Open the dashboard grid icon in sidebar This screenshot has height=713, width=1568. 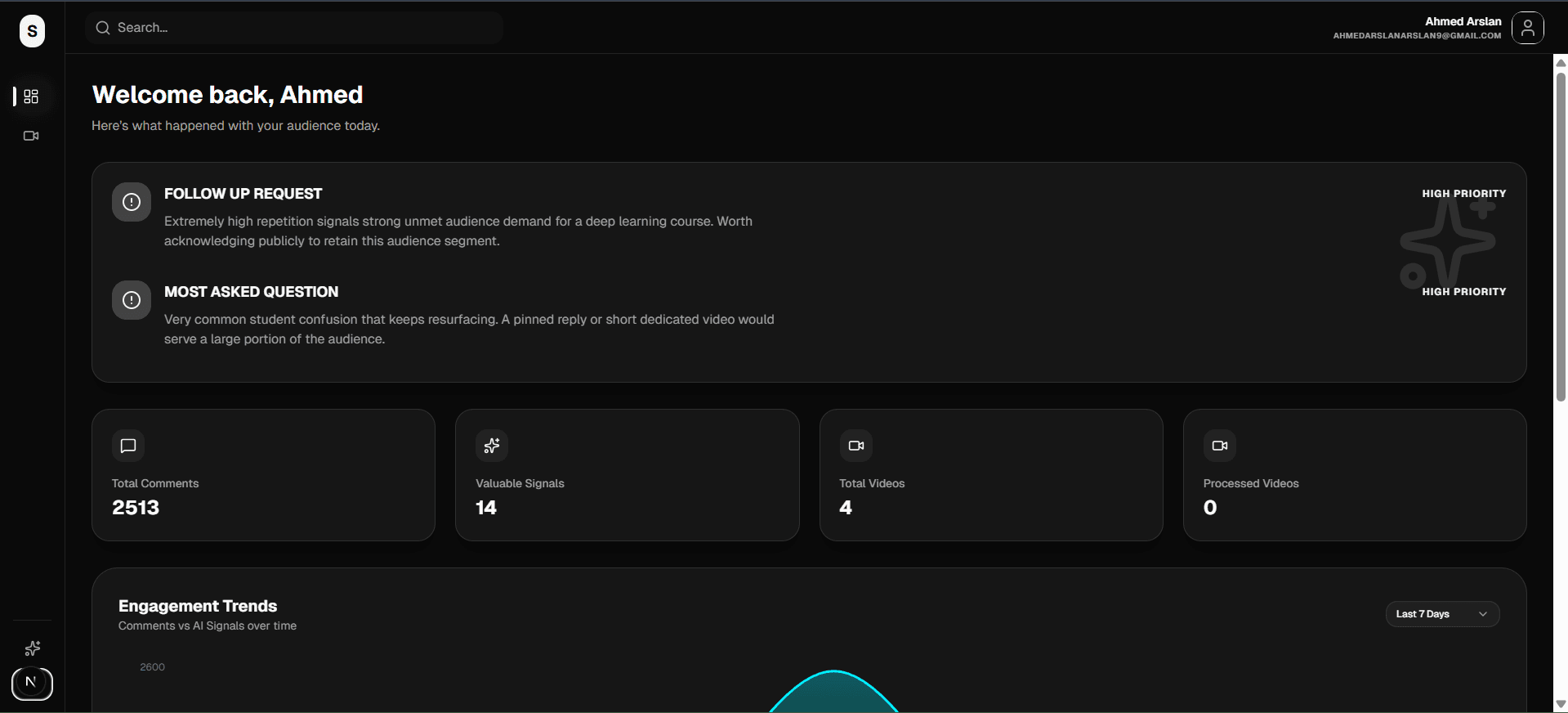point(31,96)
